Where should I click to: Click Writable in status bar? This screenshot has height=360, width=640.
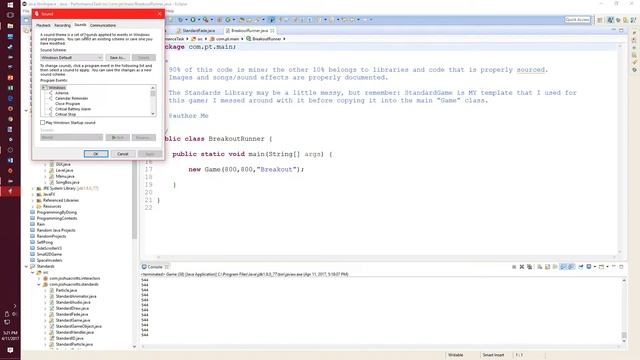(x=456, y=355)
